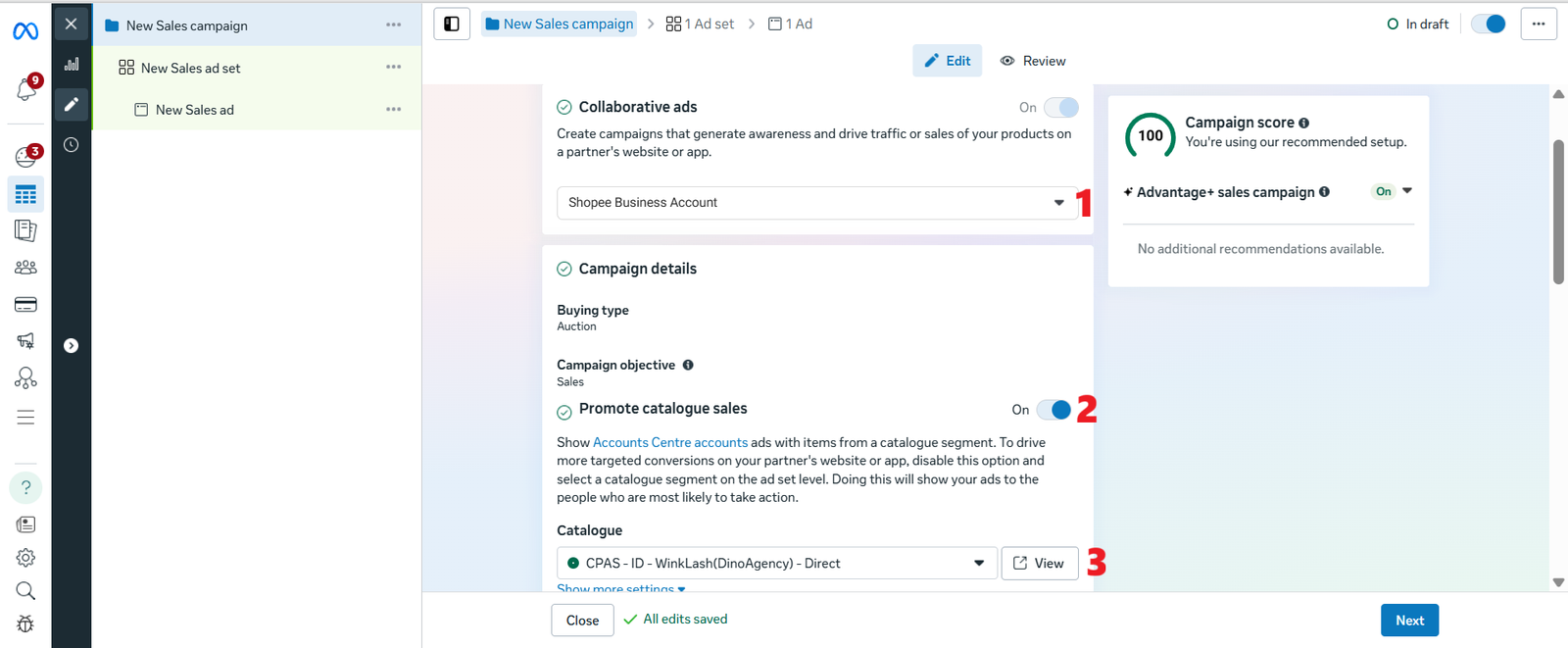The image size is (1568, 648).
Task: Select New Sales ad set in tree
Action: coord(190,68)
